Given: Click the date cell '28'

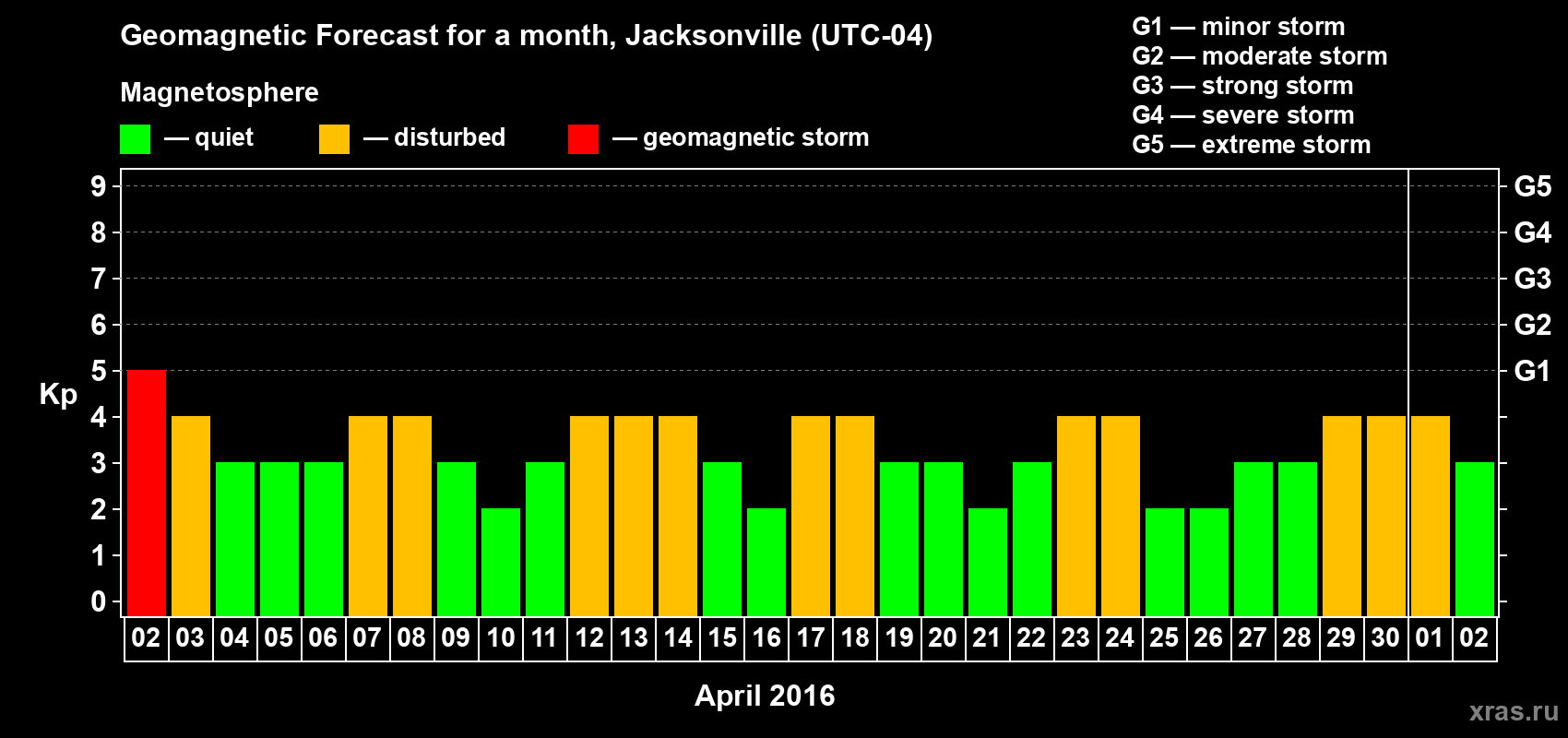Looking at the screenshot, I should tap(1298, 638).
